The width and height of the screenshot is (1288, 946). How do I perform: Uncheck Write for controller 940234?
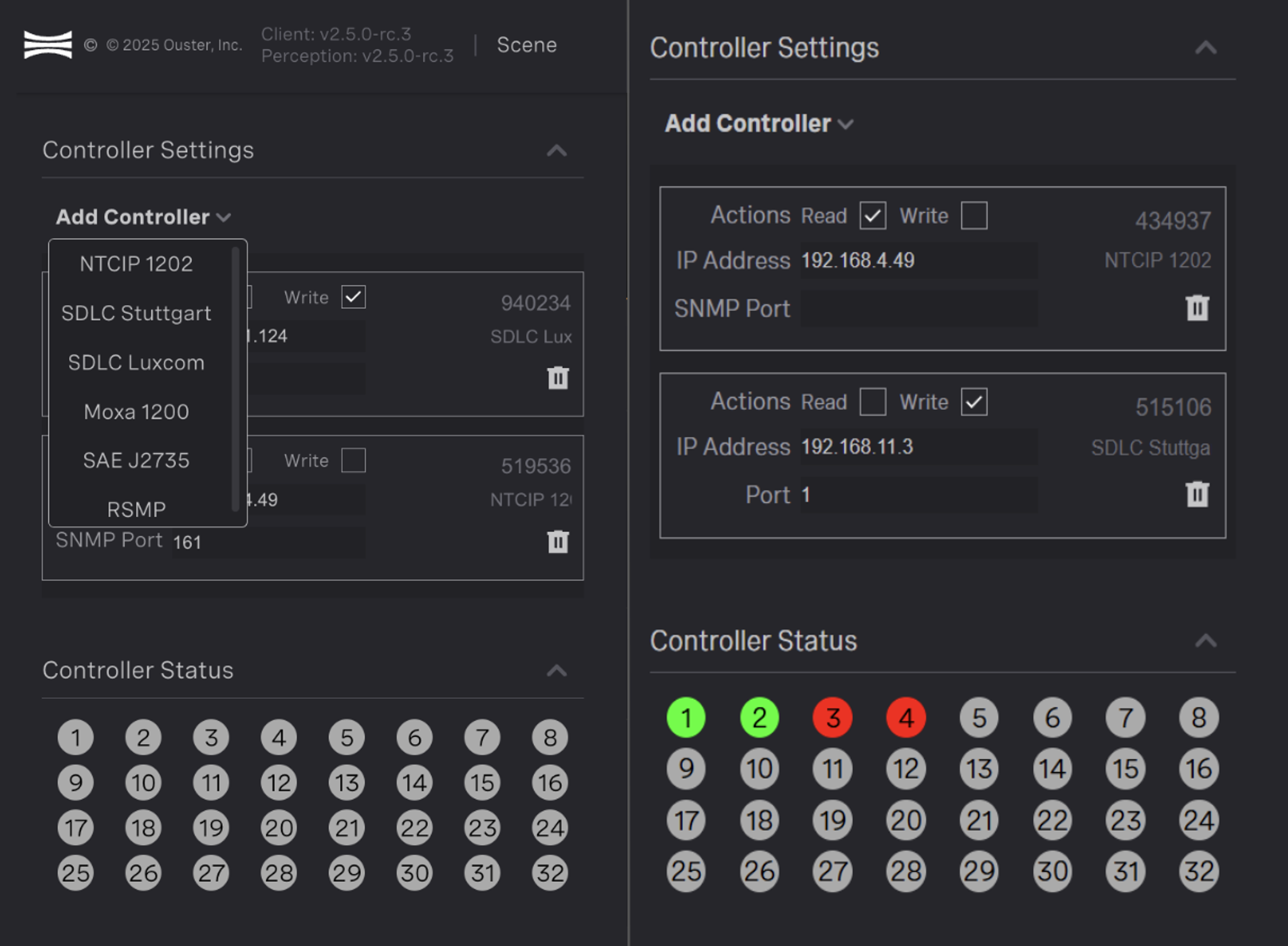(353, 297)
